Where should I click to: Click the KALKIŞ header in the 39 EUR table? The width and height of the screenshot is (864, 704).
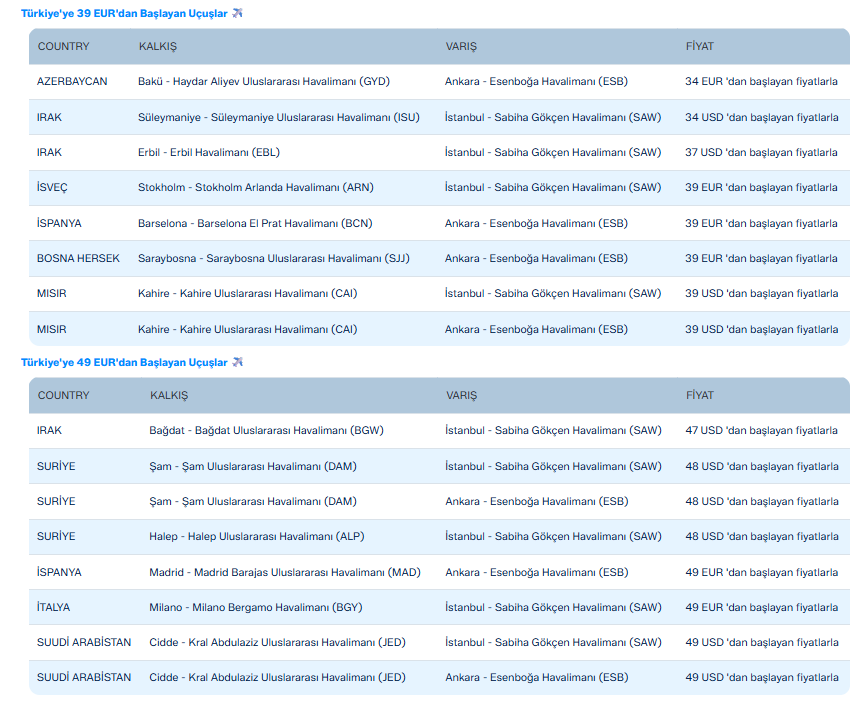[158, 47]
